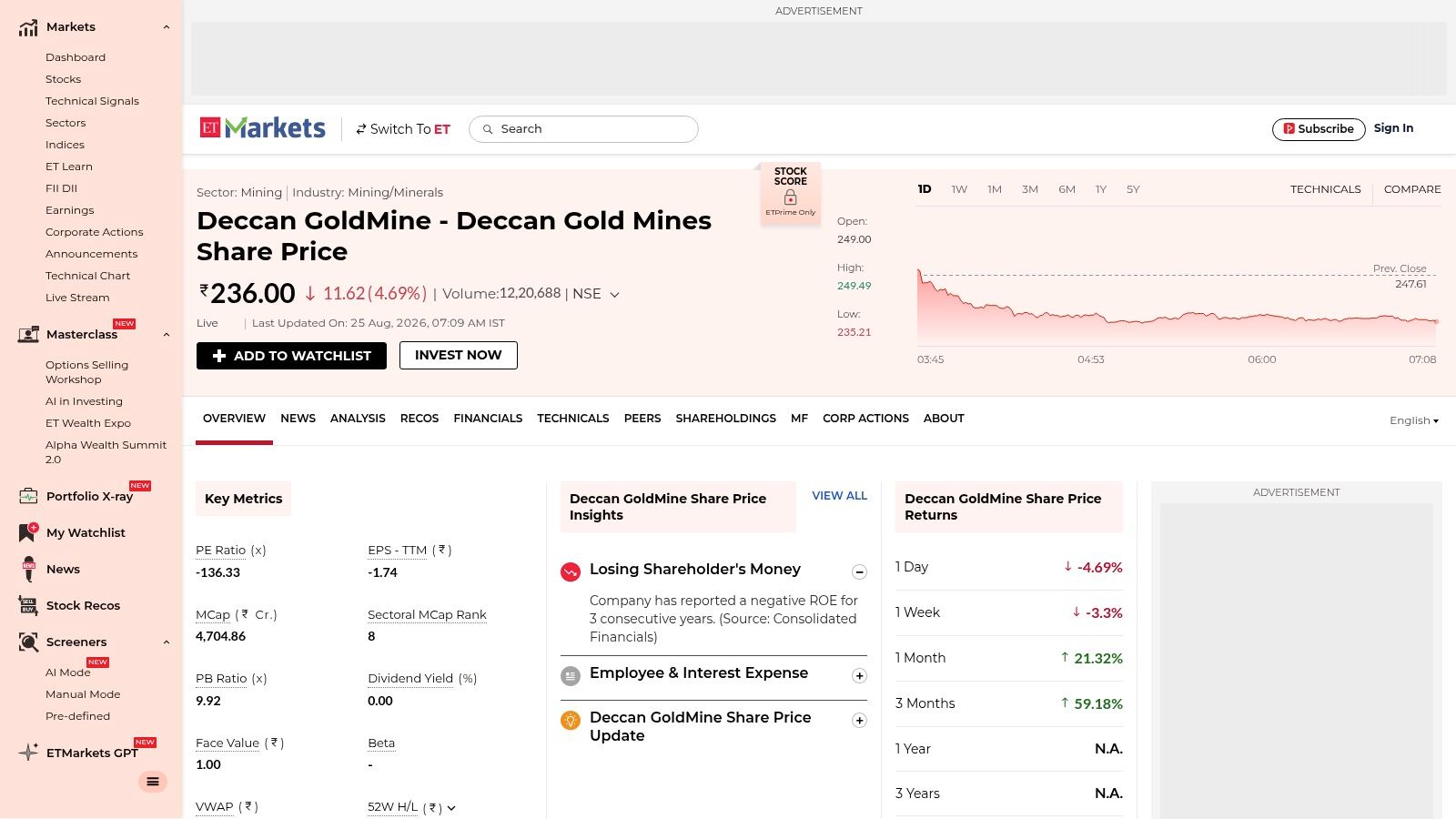Click the ET Markets logo
This screenshot has width=1456, height=819.
[x=263, y=128]
